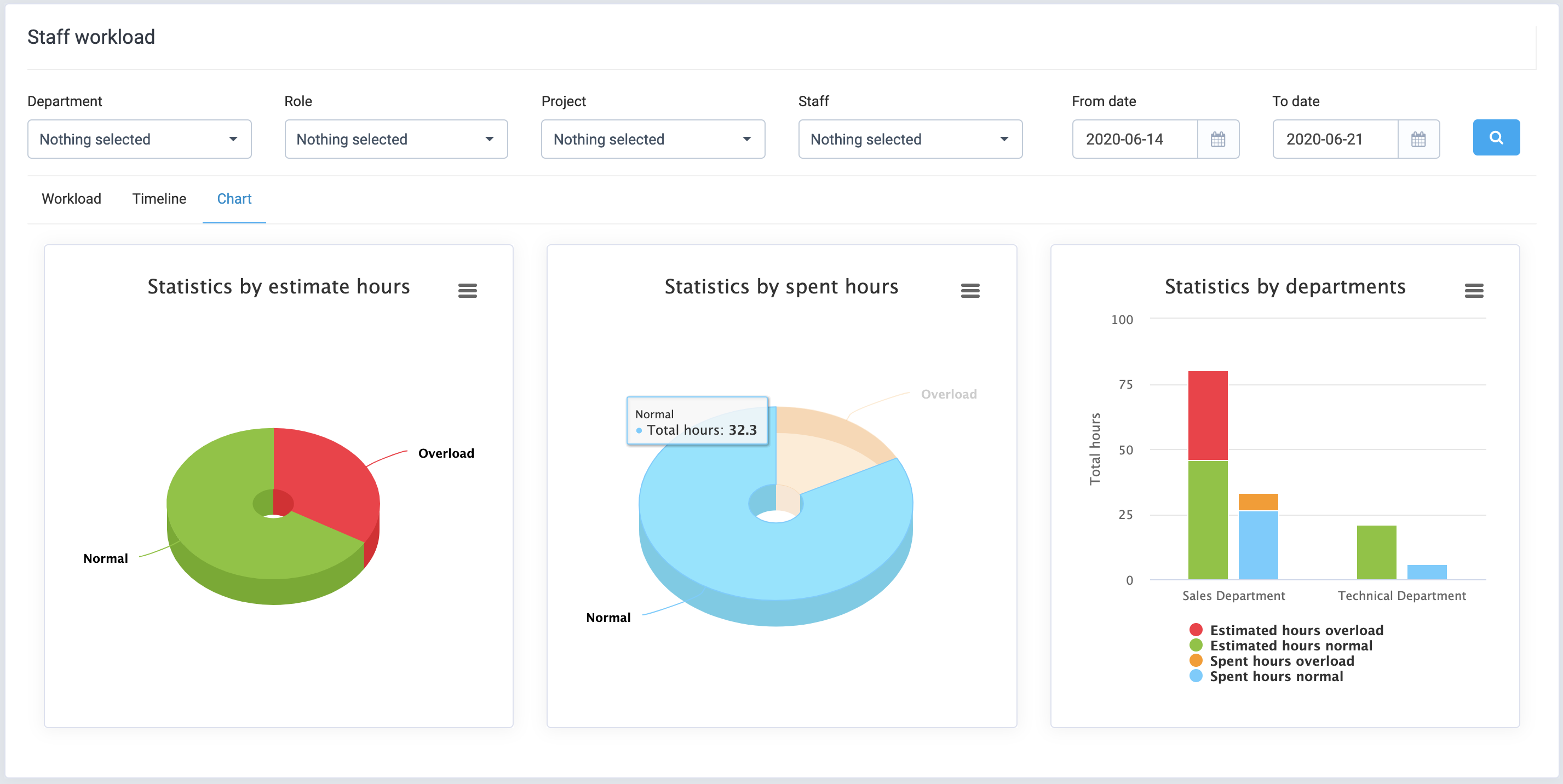Open the Department dropdown
This screenshot has height=784, width=1563.
(139, 139)
